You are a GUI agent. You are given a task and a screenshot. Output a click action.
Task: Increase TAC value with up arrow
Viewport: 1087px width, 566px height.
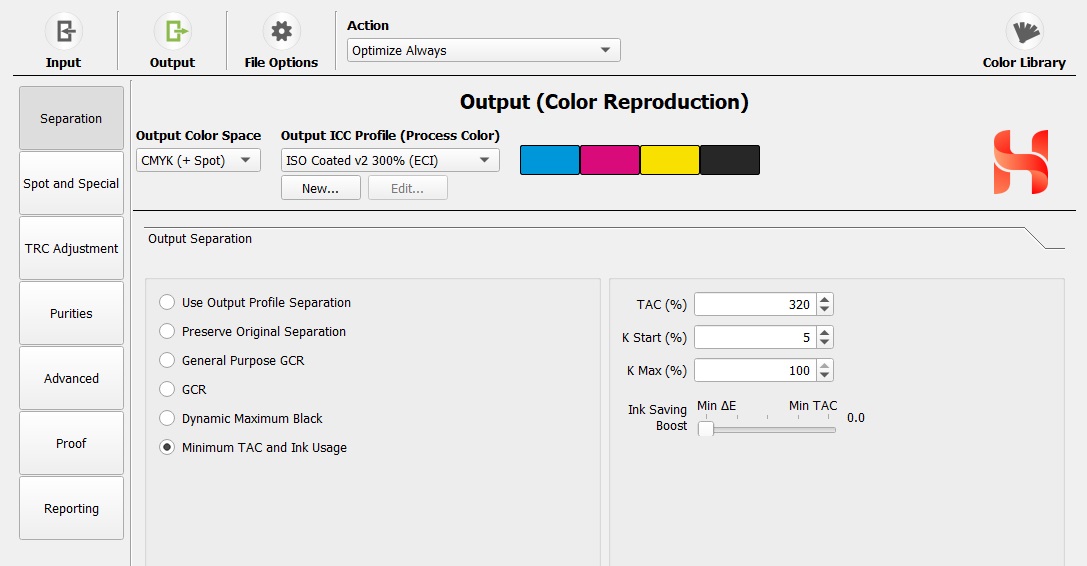[x=824, y=300]
